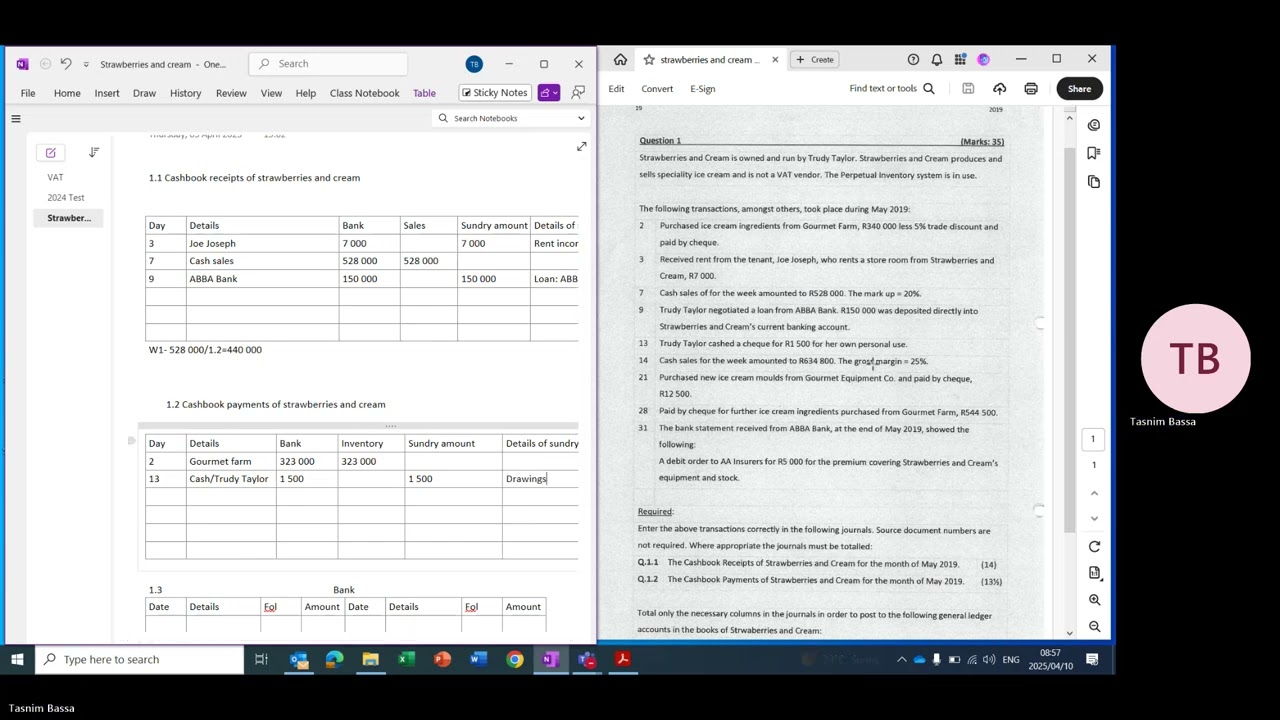Go to Acrobat Home icon
The height and width of the screenshot is (720, 1280).
coord(620,60)
